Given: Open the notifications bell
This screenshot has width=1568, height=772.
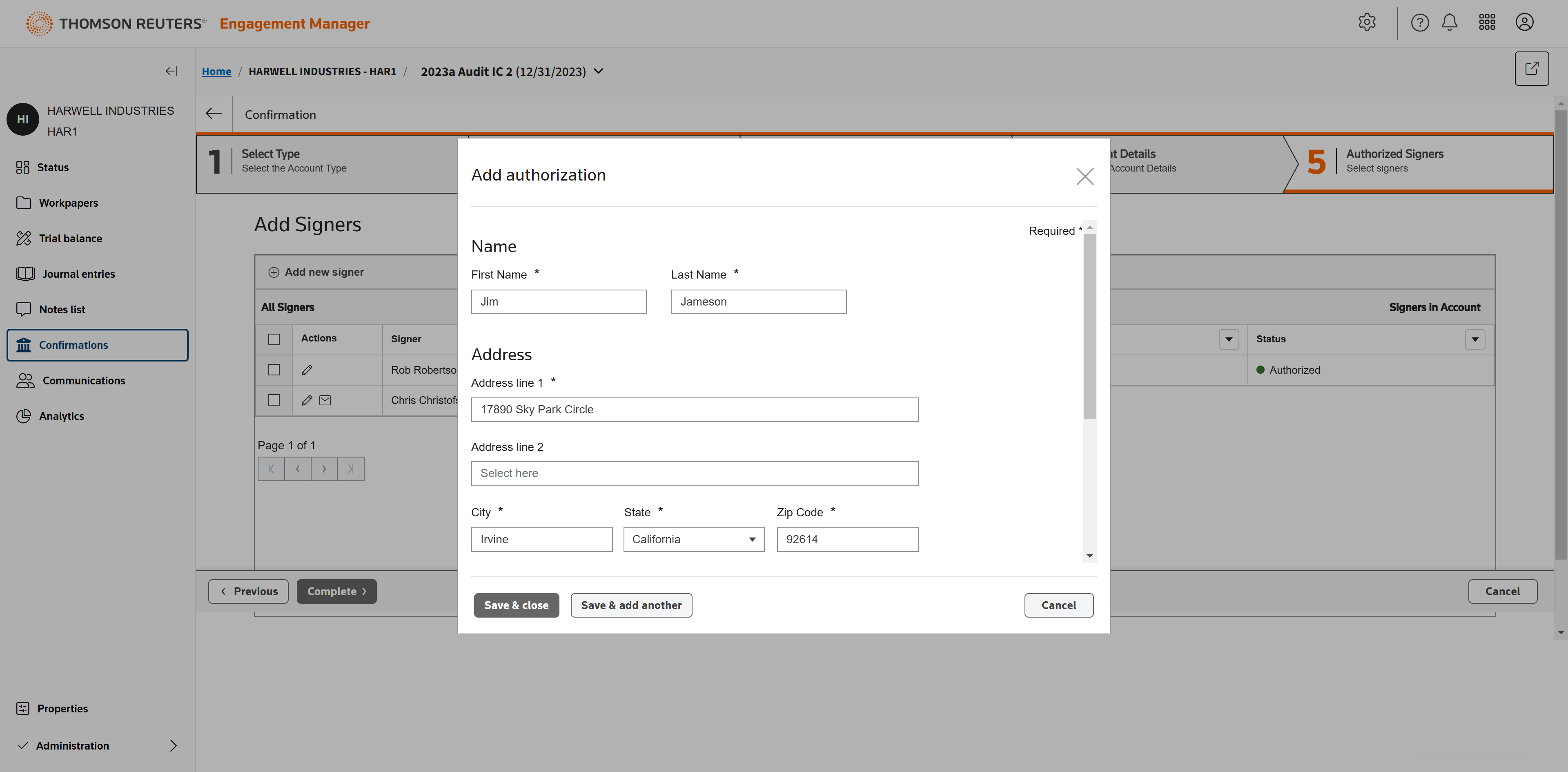Looking at the screenshot, I should point(1449,22).
